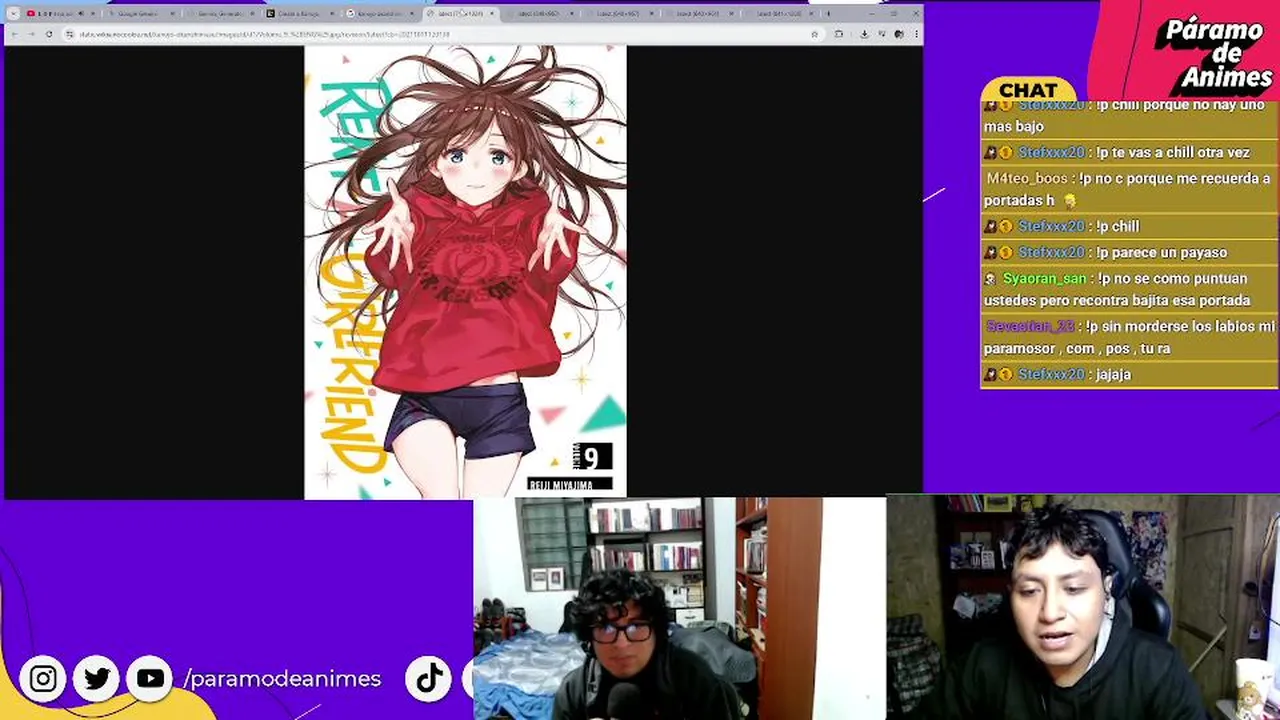Viewport: 1280px width, 720px height.
Task: Close the active image tab
Action: [492, 14]
